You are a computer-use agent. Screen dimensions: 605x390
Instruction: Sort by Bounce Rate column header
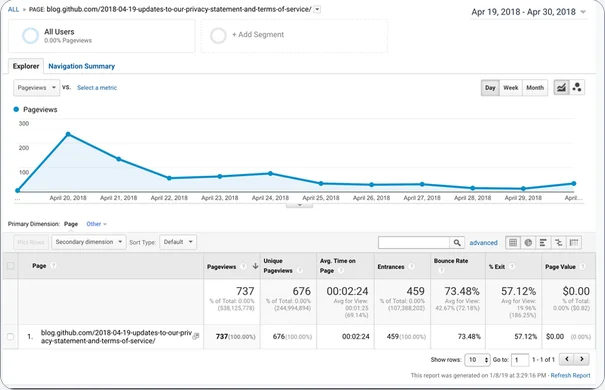click(x=451, y=261)
